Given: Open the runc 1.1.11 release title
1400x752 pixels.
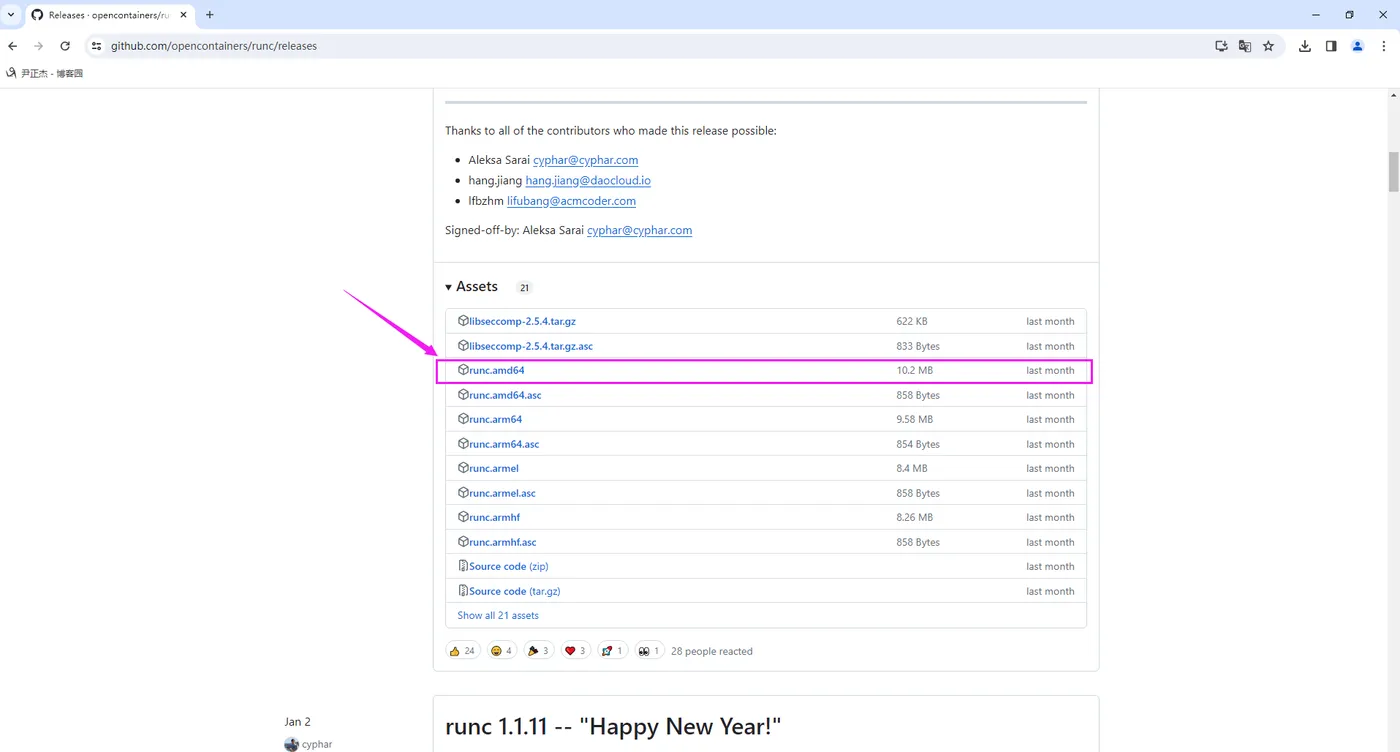Looking at the screenshot, I should coord(612,727).
